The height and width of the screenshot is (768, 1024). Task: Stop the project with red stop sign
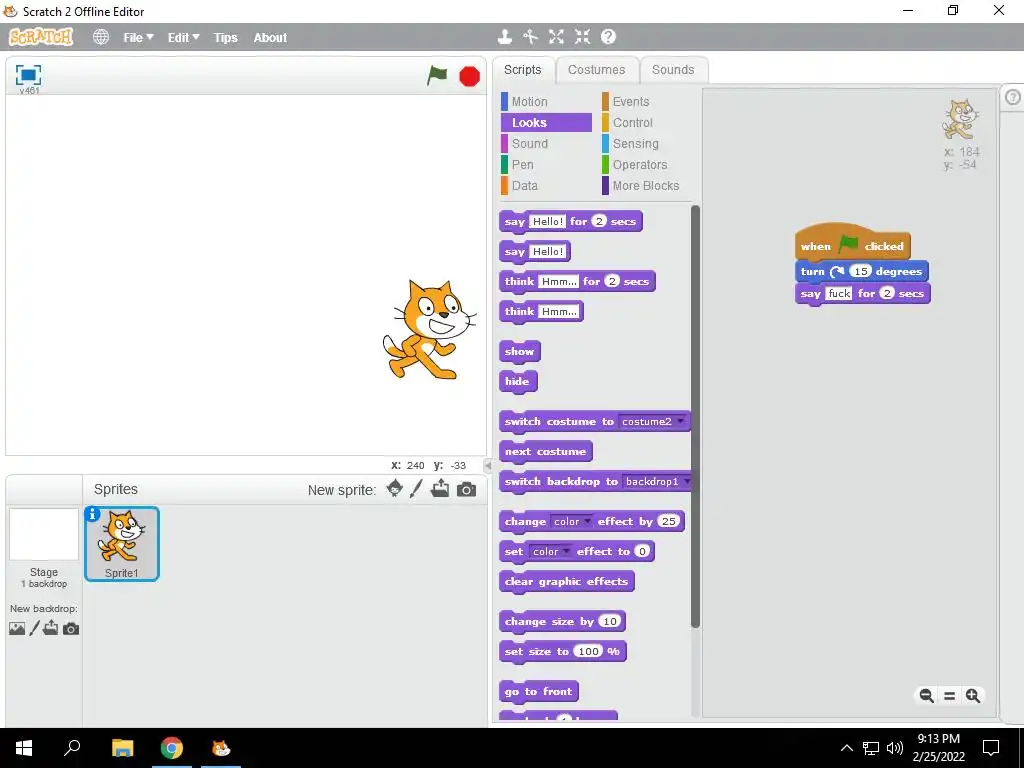point(470,76)
